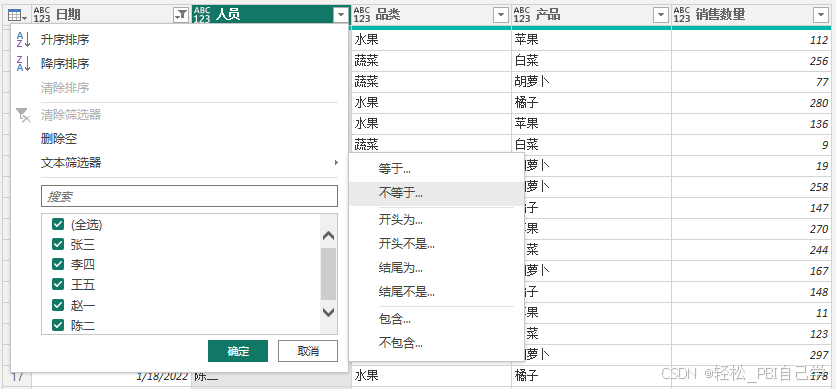Click the 苹果 cell beside 112
836x389 pixels.
[x=591, y=40]
